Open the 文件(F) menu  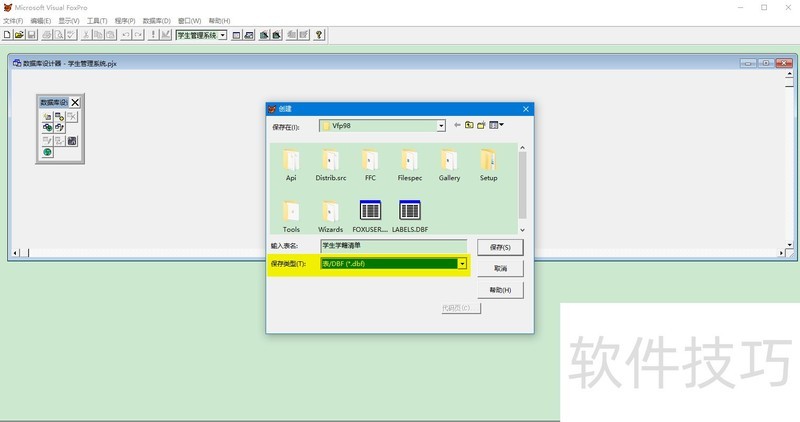coord(13,20)
